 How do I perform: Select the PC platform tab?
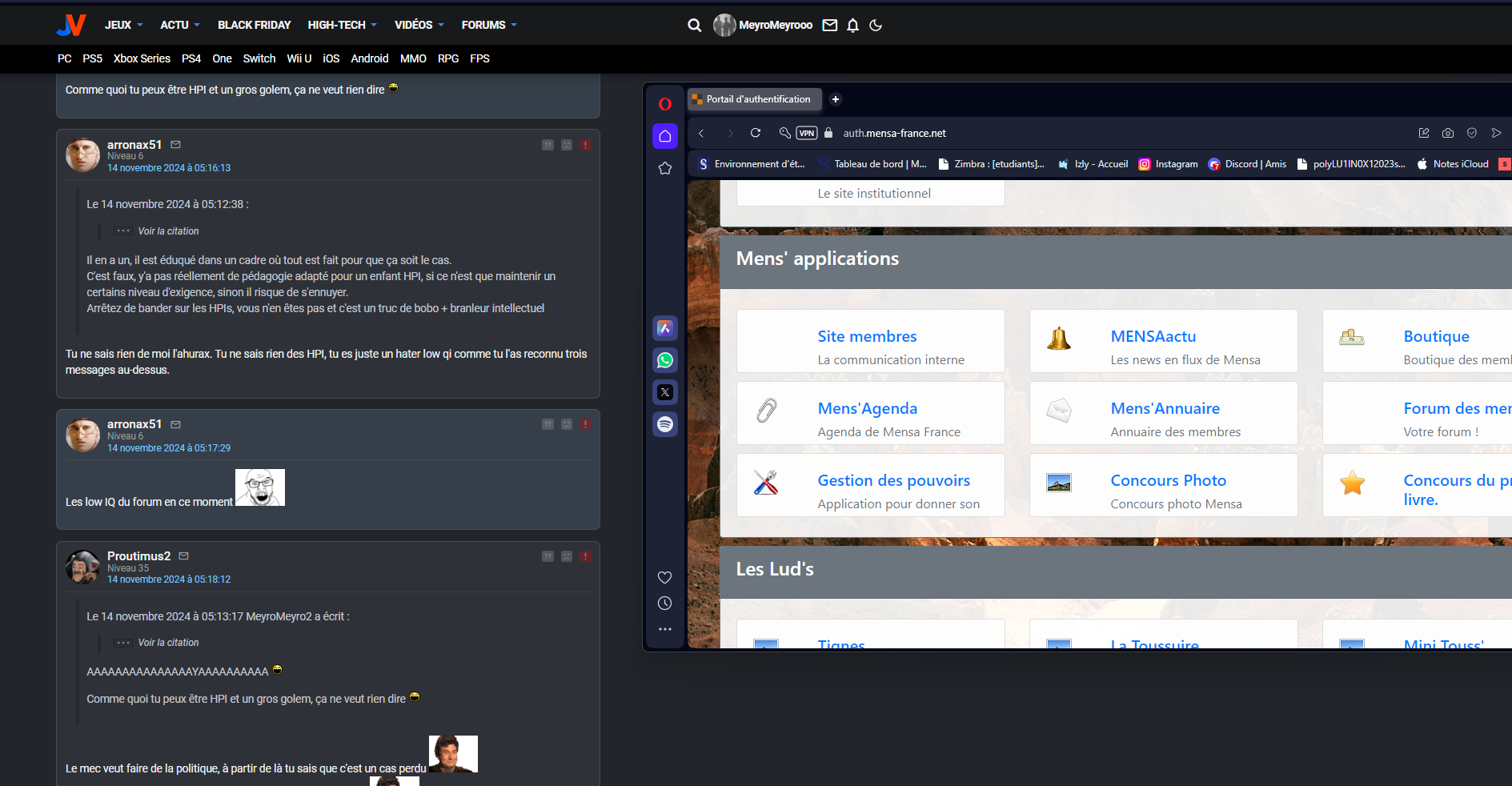pos(65,58)
